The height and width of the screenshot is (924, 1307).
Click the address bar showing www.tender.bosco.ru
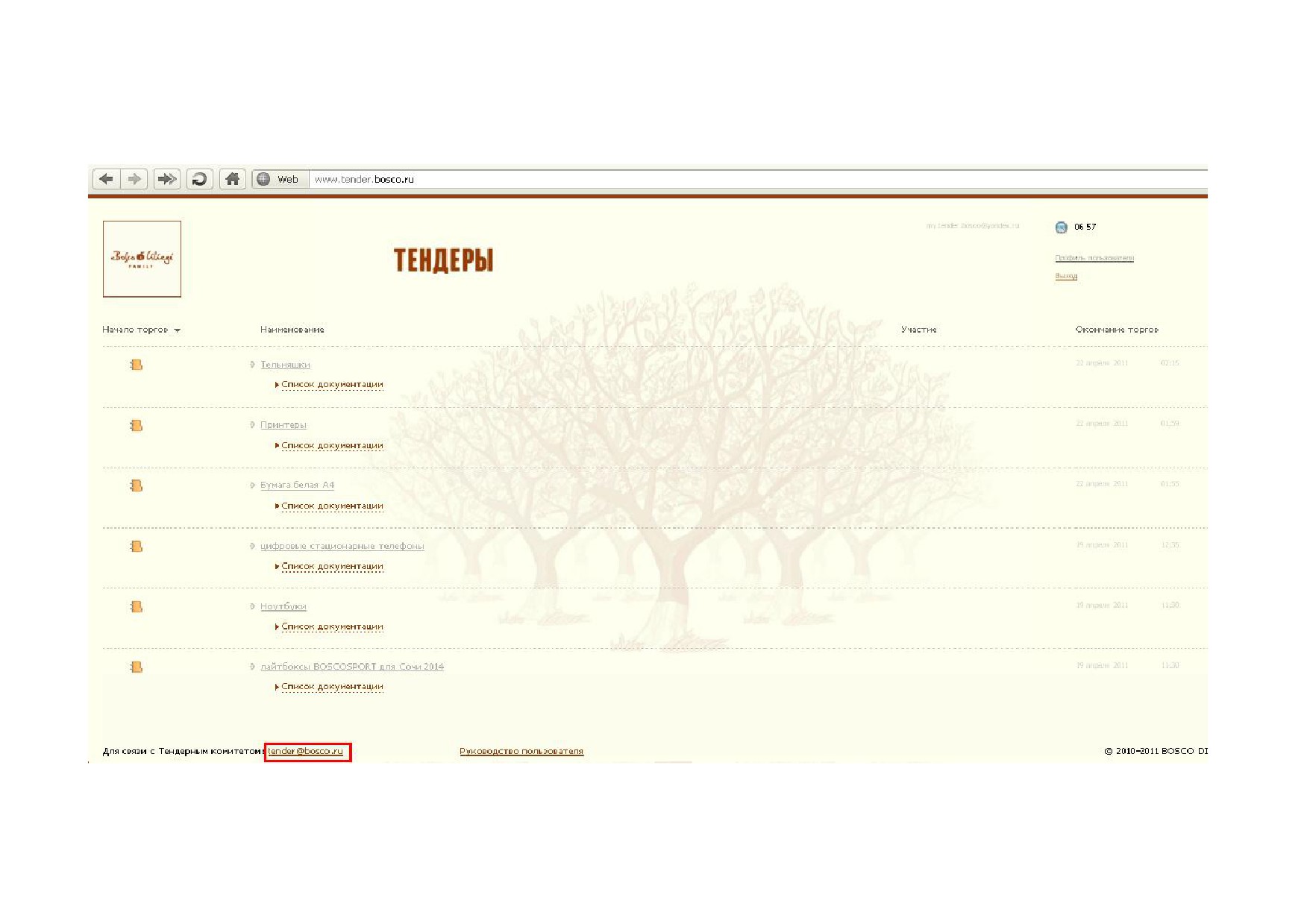[x=757, y=179]
